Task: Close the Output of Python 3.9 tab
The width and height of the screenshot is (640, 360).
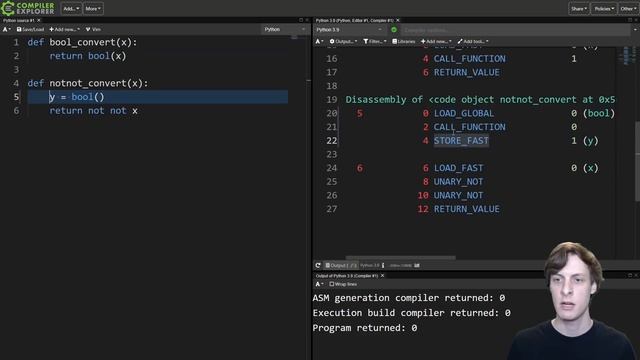Action: [x=382, y=276]
